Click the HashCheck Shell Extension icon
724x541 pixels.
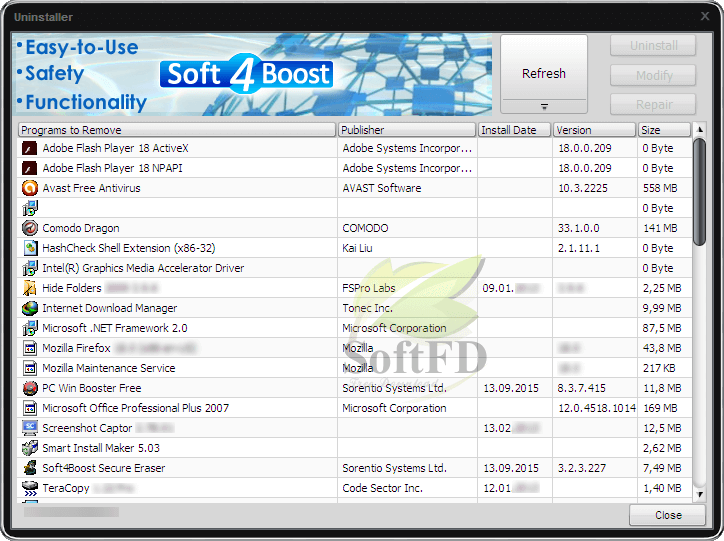pyautogui.click(x=30, y=248)
